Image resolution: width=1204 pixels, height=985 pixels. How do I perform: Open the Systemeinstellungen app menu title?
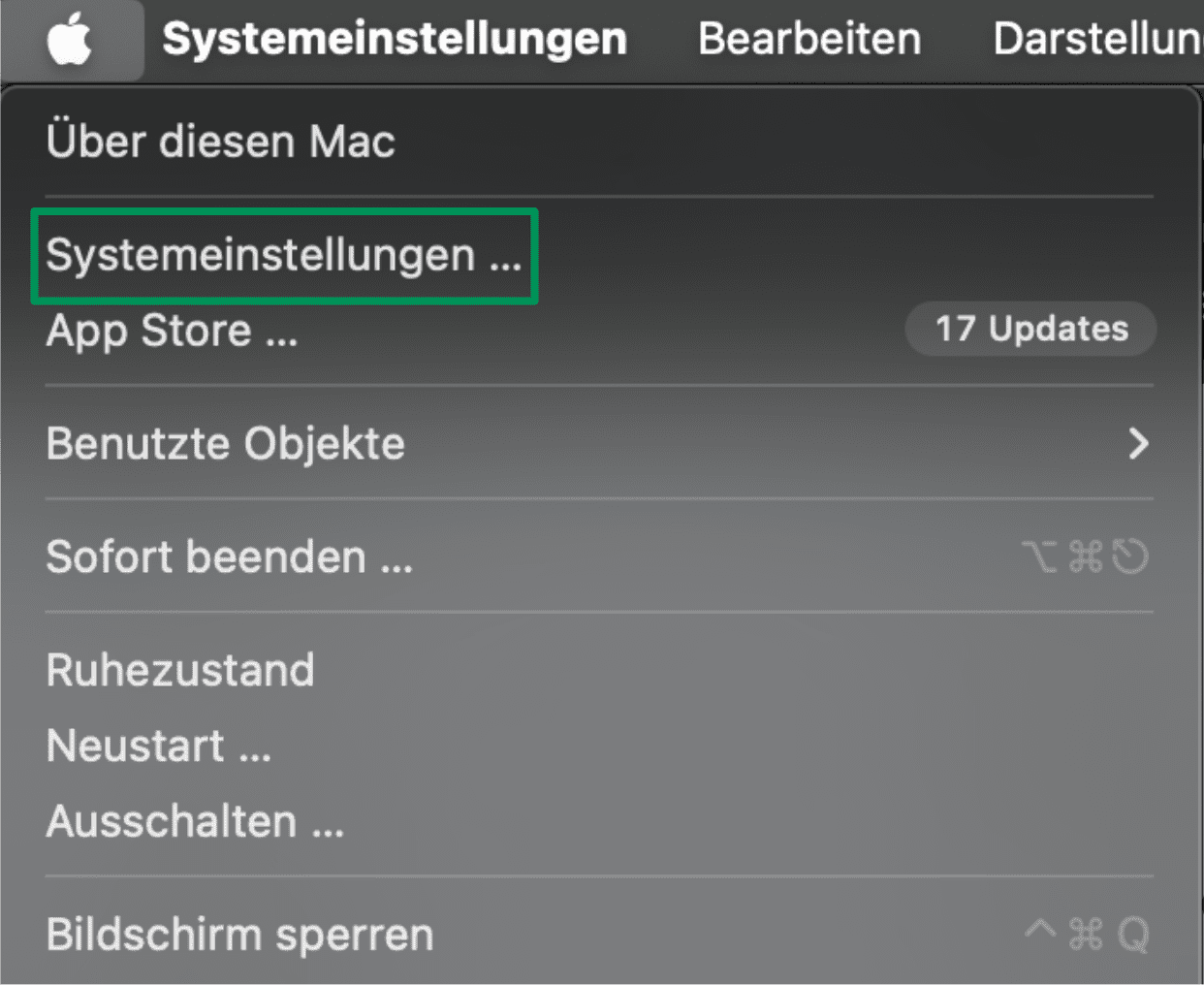pyautogui.click(x=394, y=39)
